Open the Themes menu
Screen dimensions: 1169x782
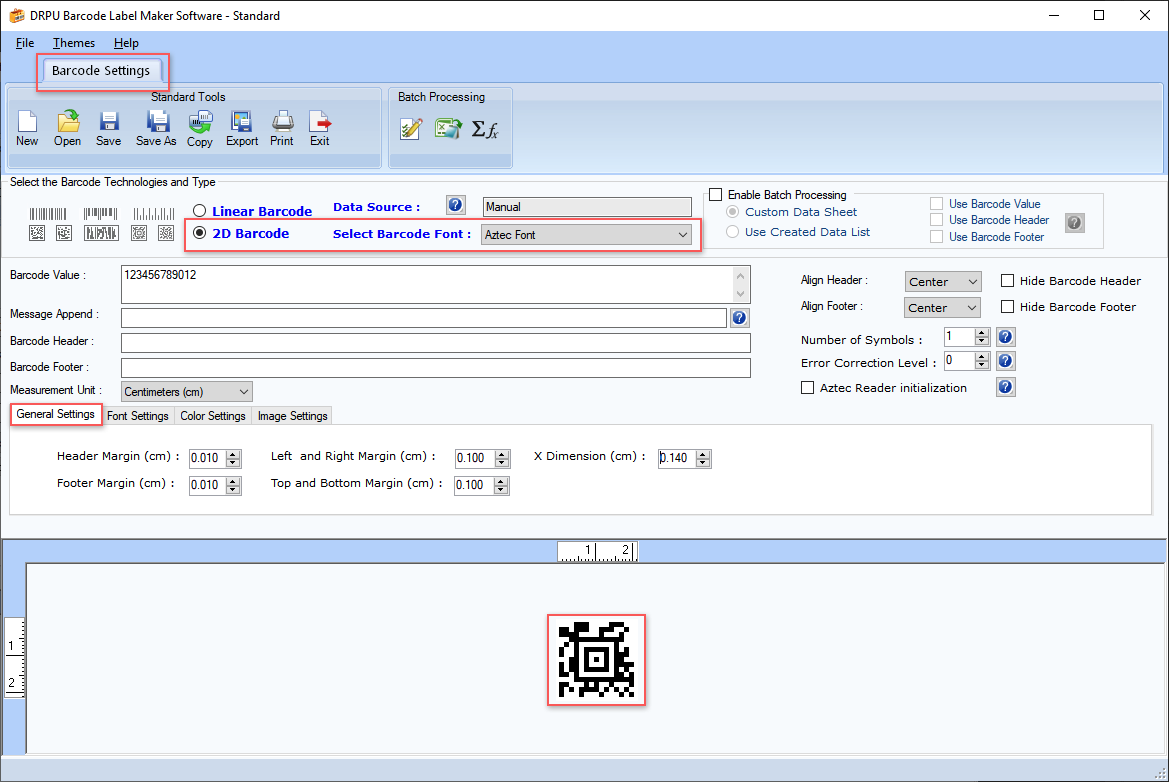[x=74, y=43]
